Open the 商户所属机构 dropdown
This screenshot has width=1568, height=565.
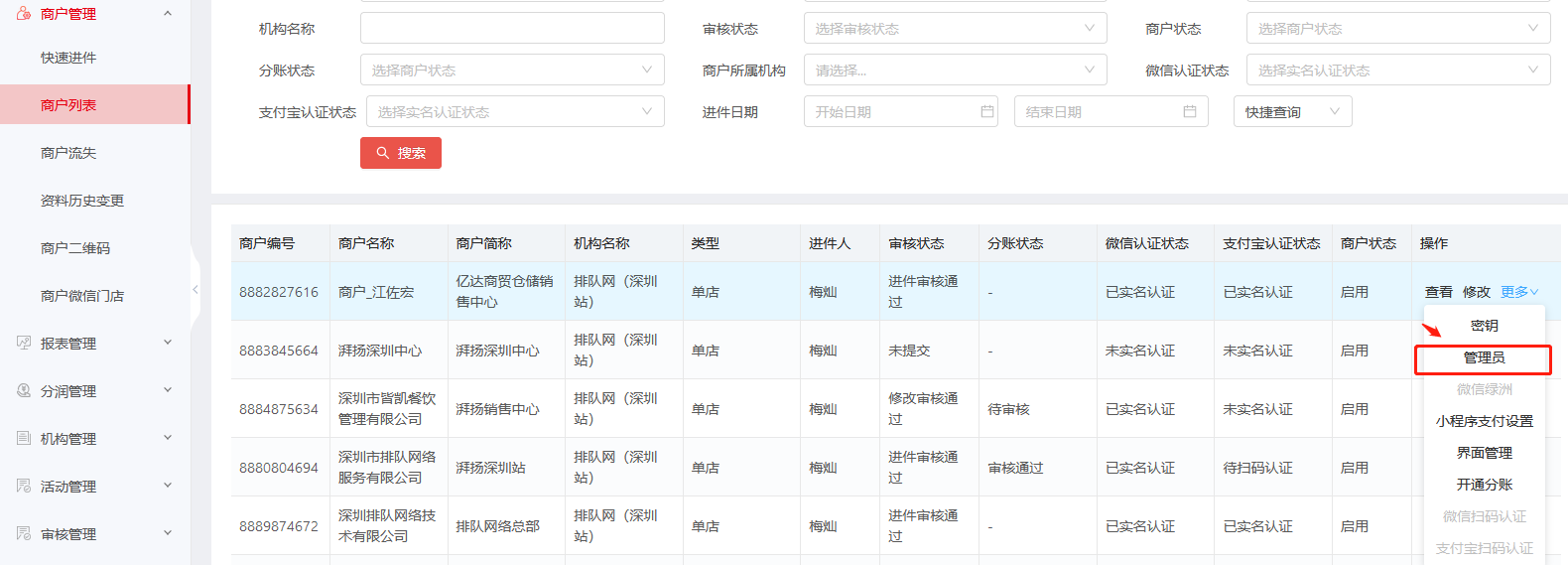coord(955,70)
